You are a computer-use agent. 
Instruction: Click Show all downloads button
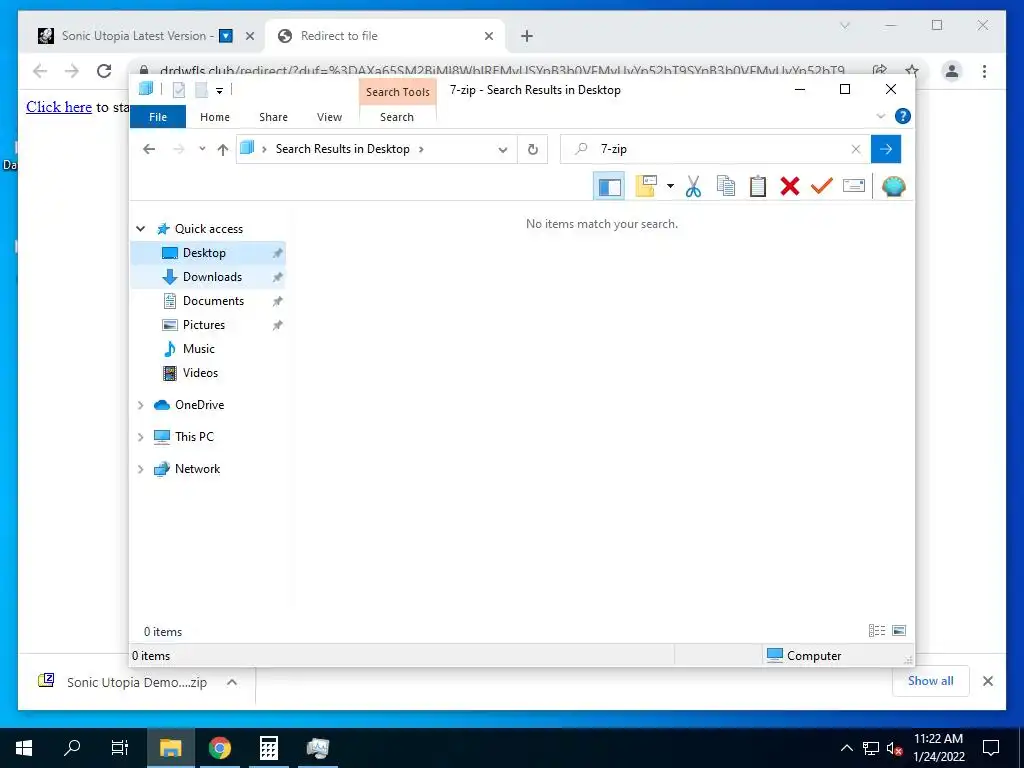pos(930,681)
